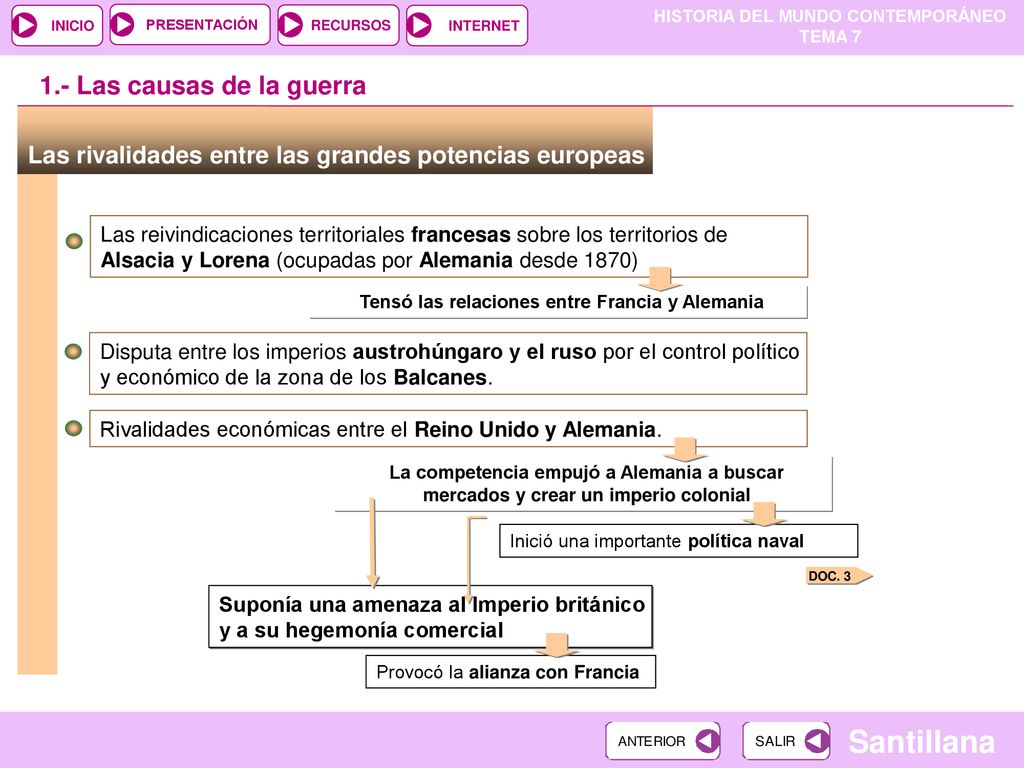Click the Santillana logo text
This screenshot has height=768, width=1024.
921,742
